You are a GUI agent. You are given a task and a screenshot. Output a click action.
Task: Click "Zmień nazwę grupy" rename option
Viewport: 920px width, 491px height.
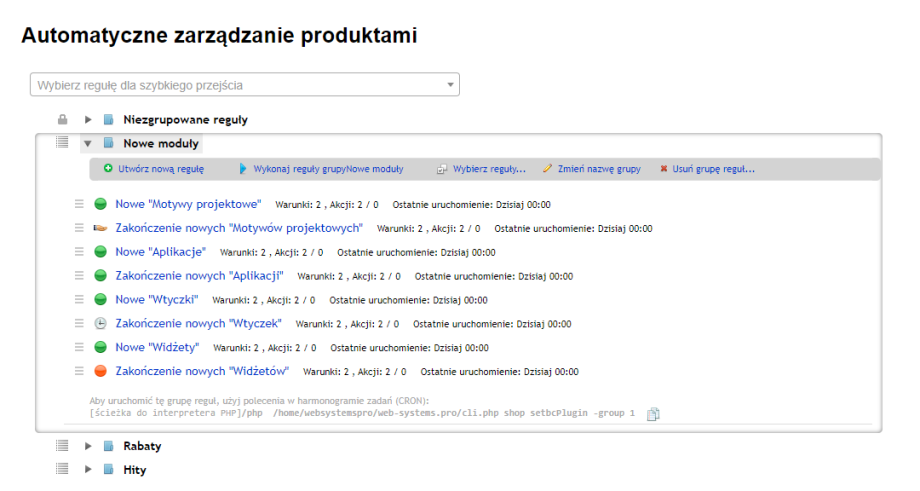(597, 169)
